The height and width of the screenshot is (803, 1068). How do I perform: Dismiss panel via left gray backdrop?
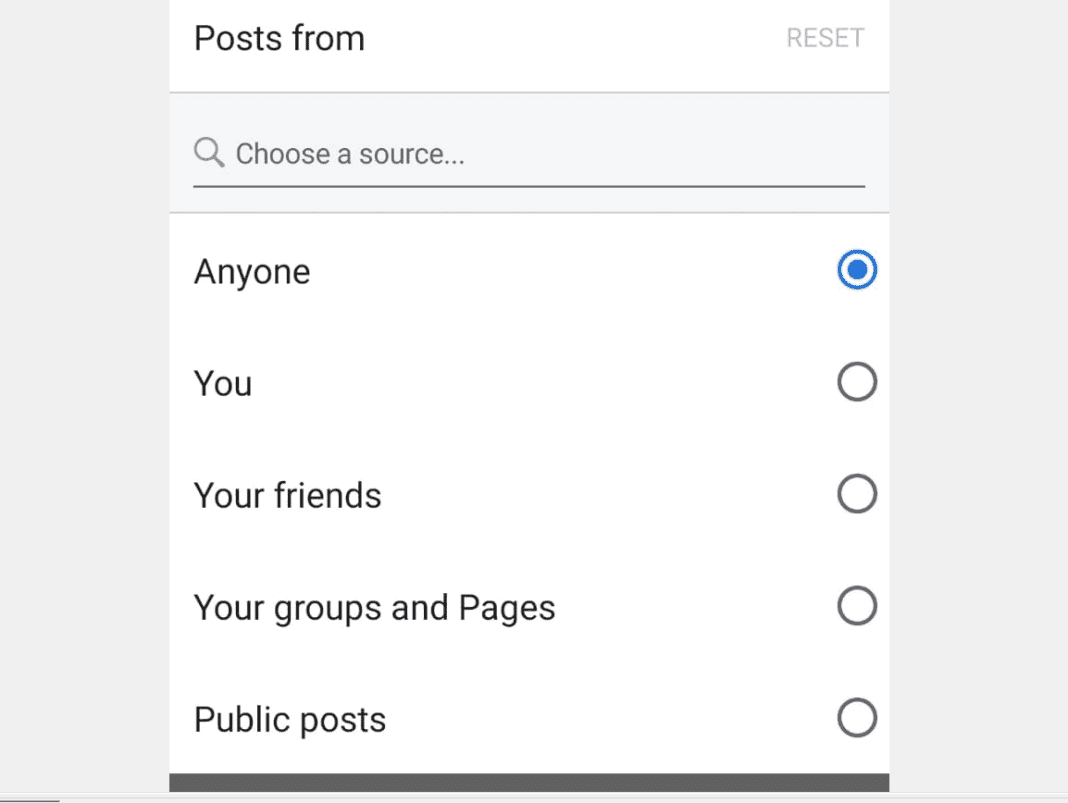pyautogui.click(x=84, y=395)
